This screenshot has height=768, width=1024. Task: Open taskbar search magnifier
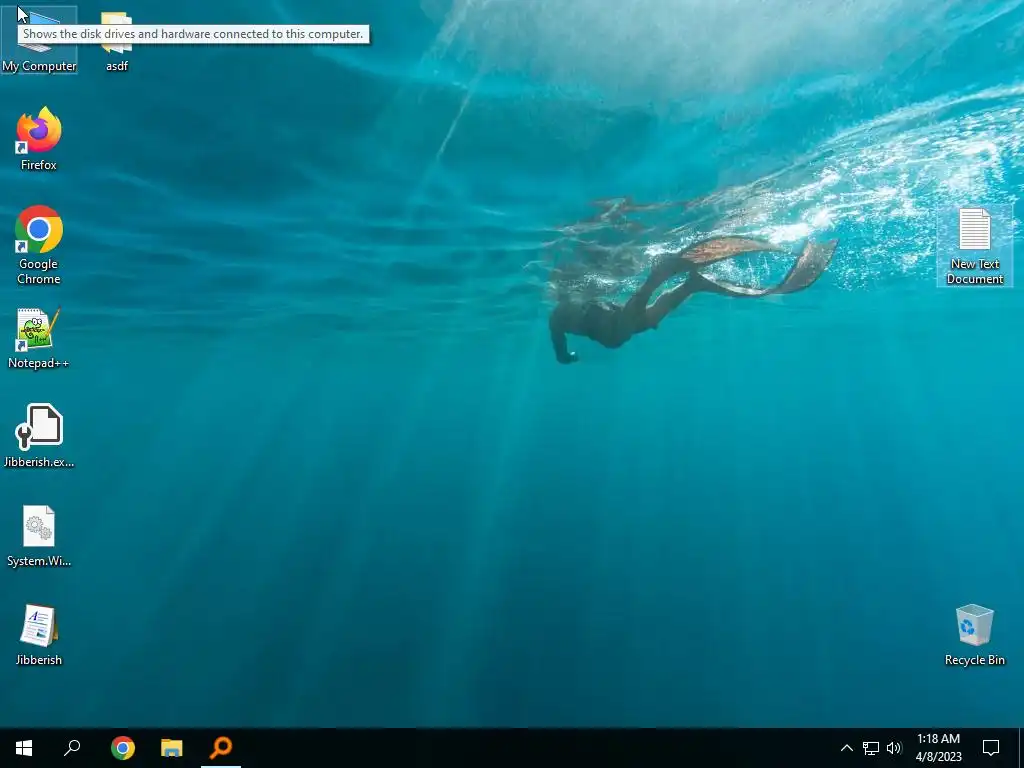pos(72,748)
